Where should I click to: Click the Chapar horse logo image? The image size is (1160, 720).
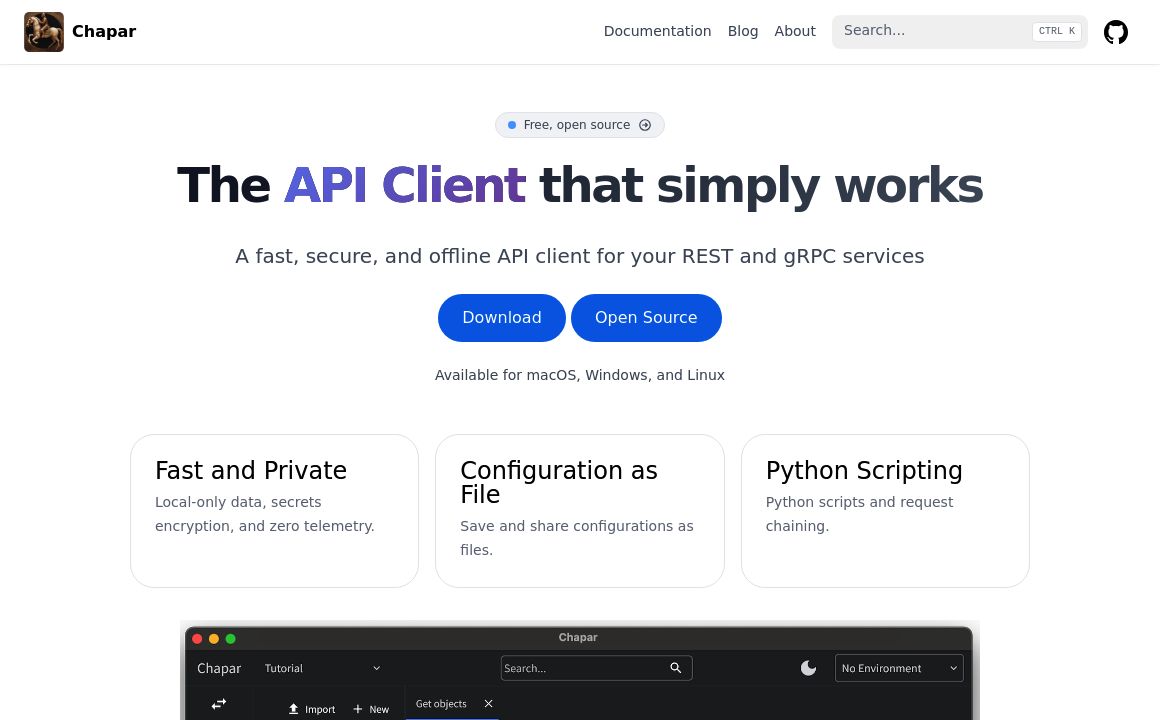point(44,32)
